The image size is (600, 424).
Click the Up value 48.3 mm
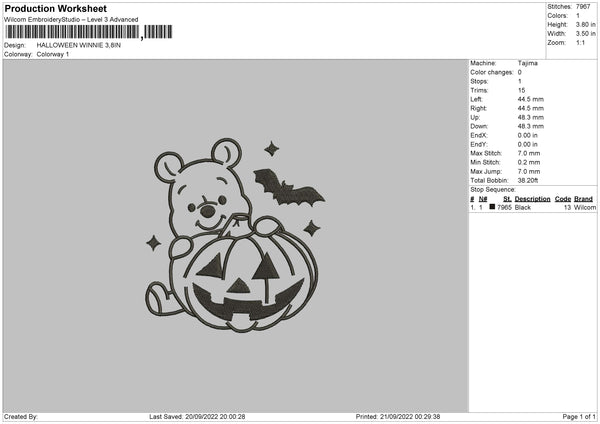[531, 117]
